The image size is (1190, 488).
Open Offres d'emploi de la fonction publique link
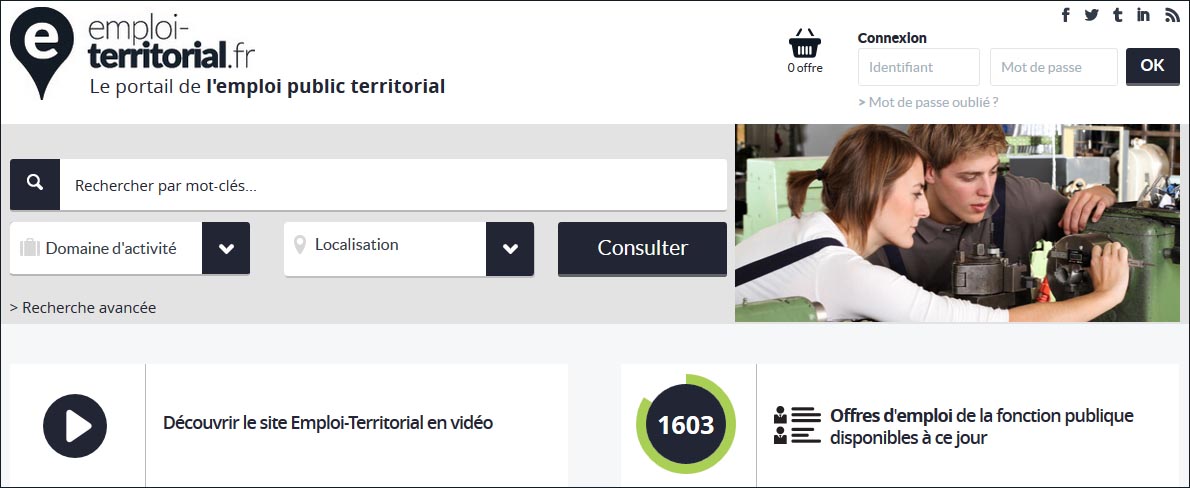[981, 427]
